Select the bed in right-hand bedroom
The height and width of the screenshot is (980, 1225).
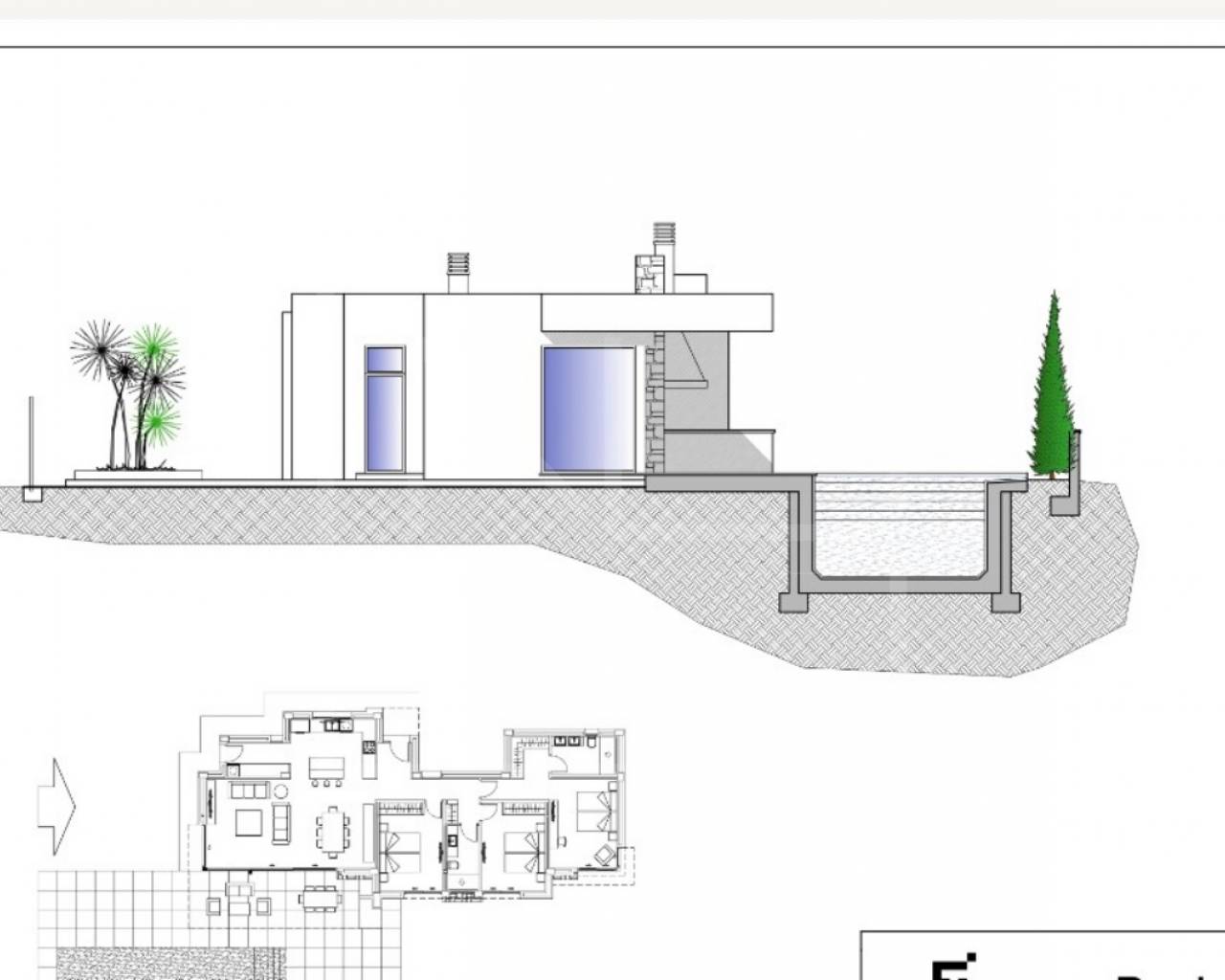pos(593,813)
